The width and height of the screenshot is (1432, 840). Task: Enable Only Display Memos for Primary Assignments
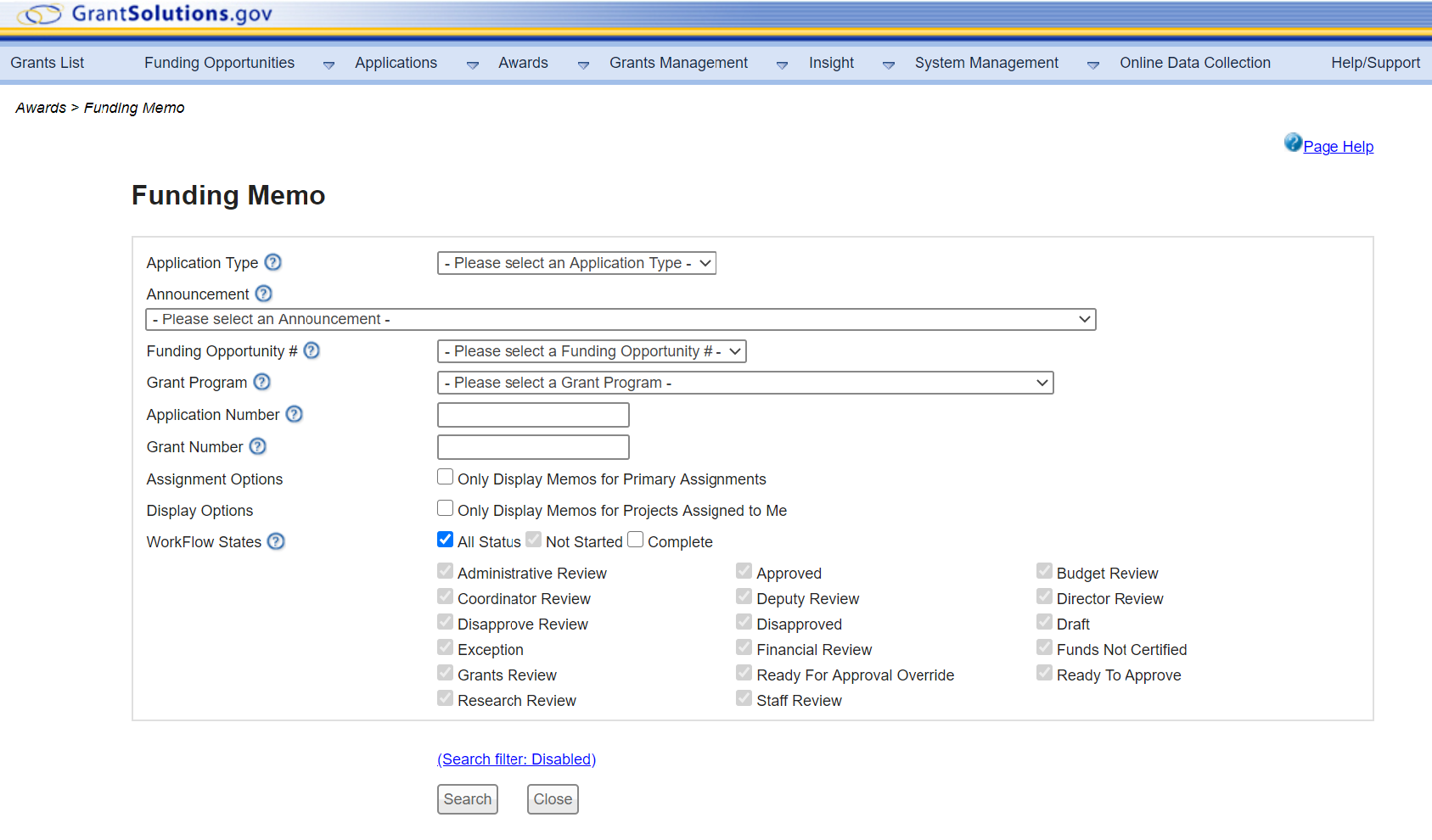tap(445, 477)
